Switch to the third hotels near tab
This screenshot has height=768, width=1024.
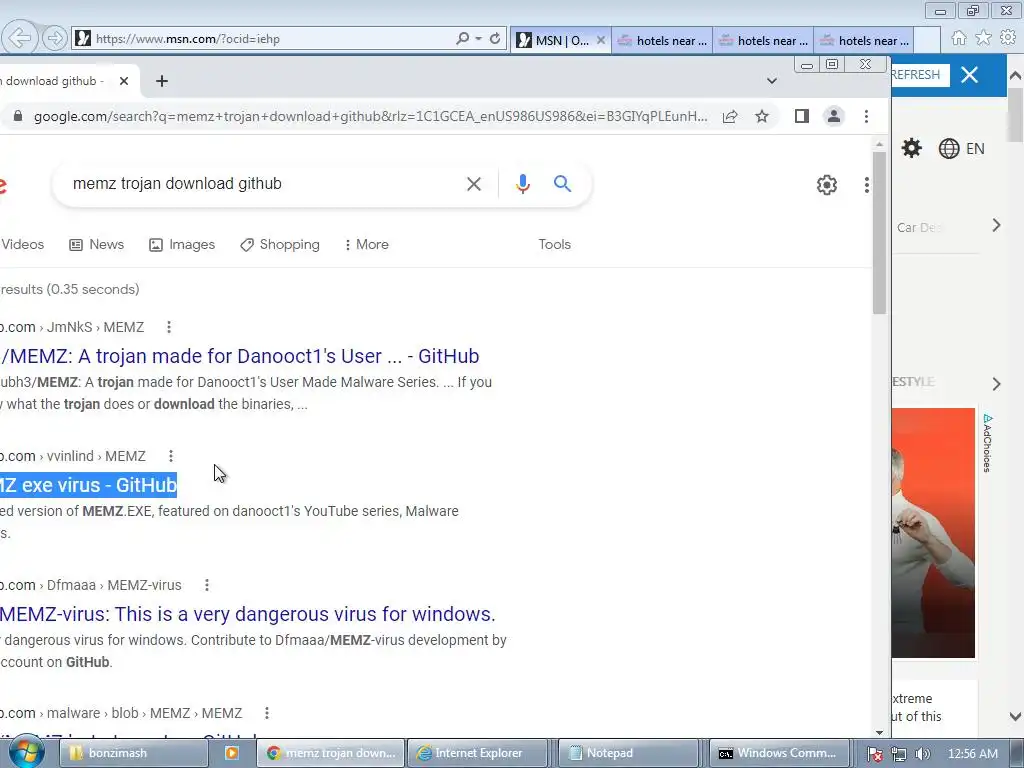click(x=864, y=40)
